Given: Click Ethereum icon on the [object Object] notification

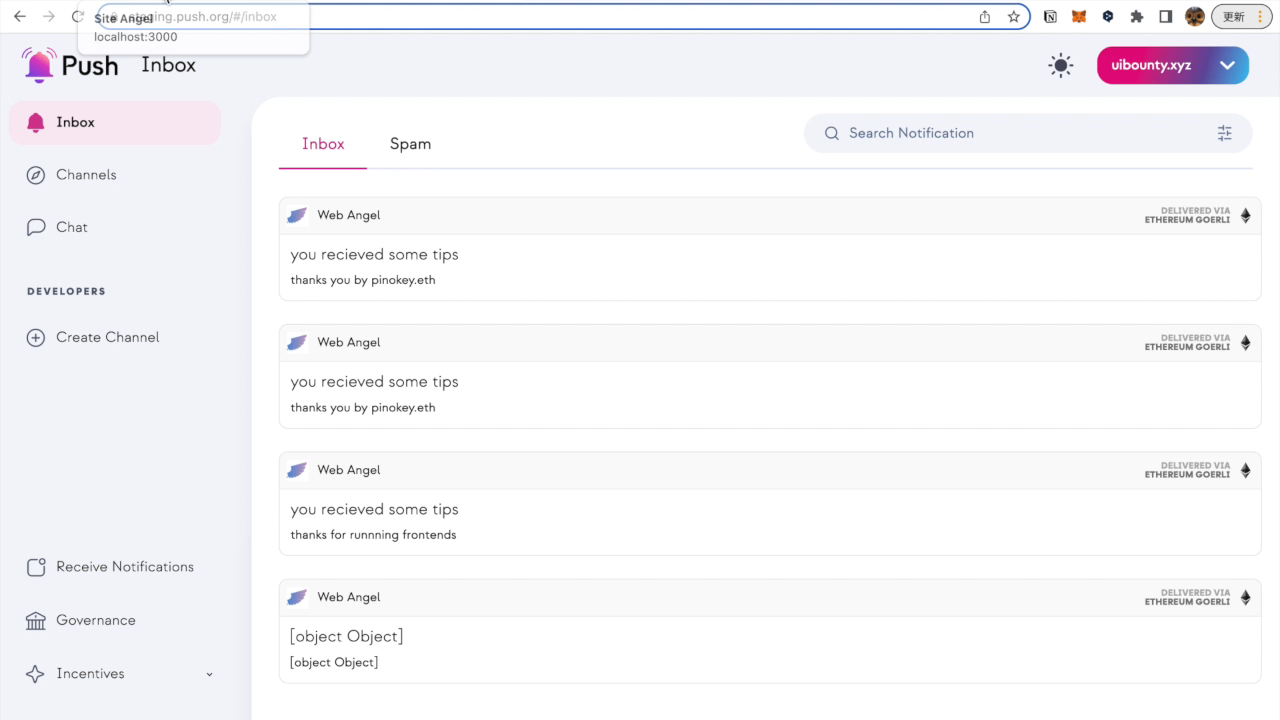Looking at the screenshot, I should [1245, 597].
